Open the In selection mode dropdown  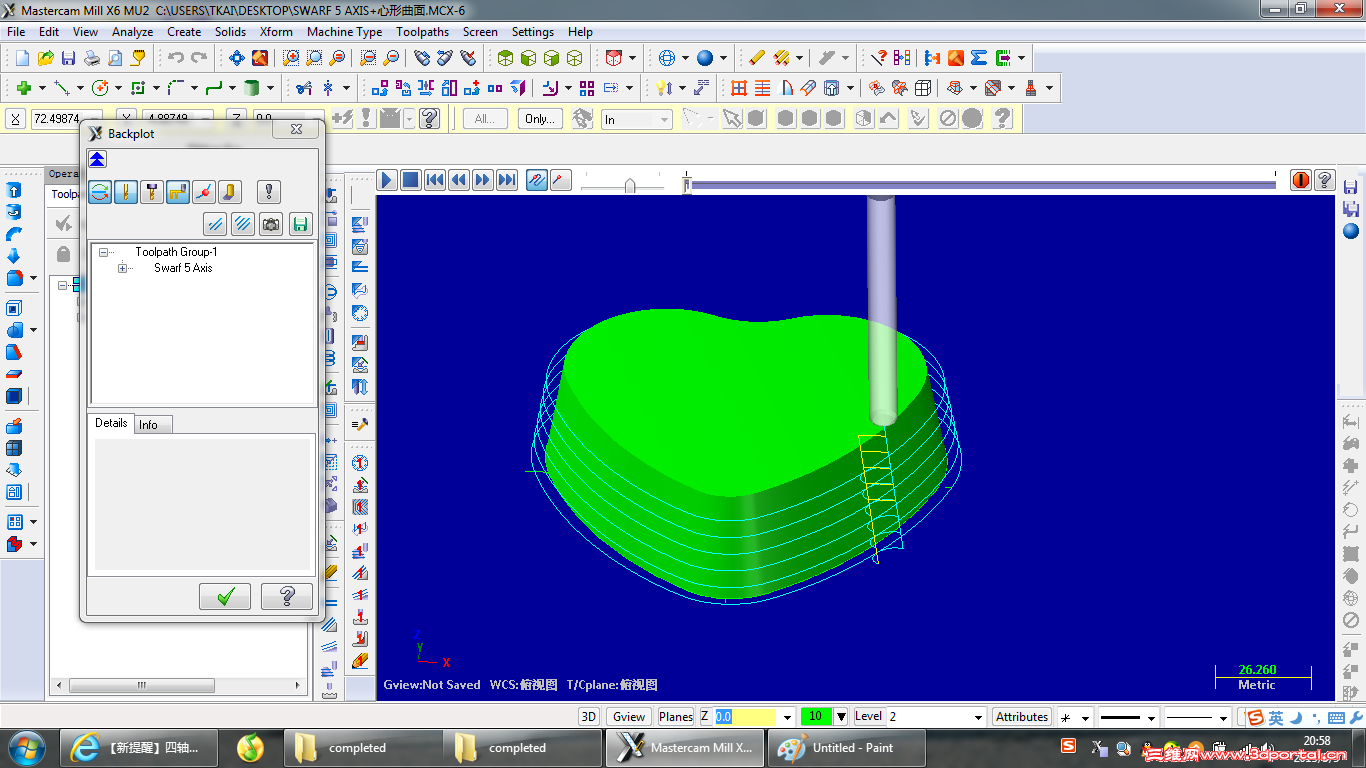pyautogui.click(x=636, y=119)
